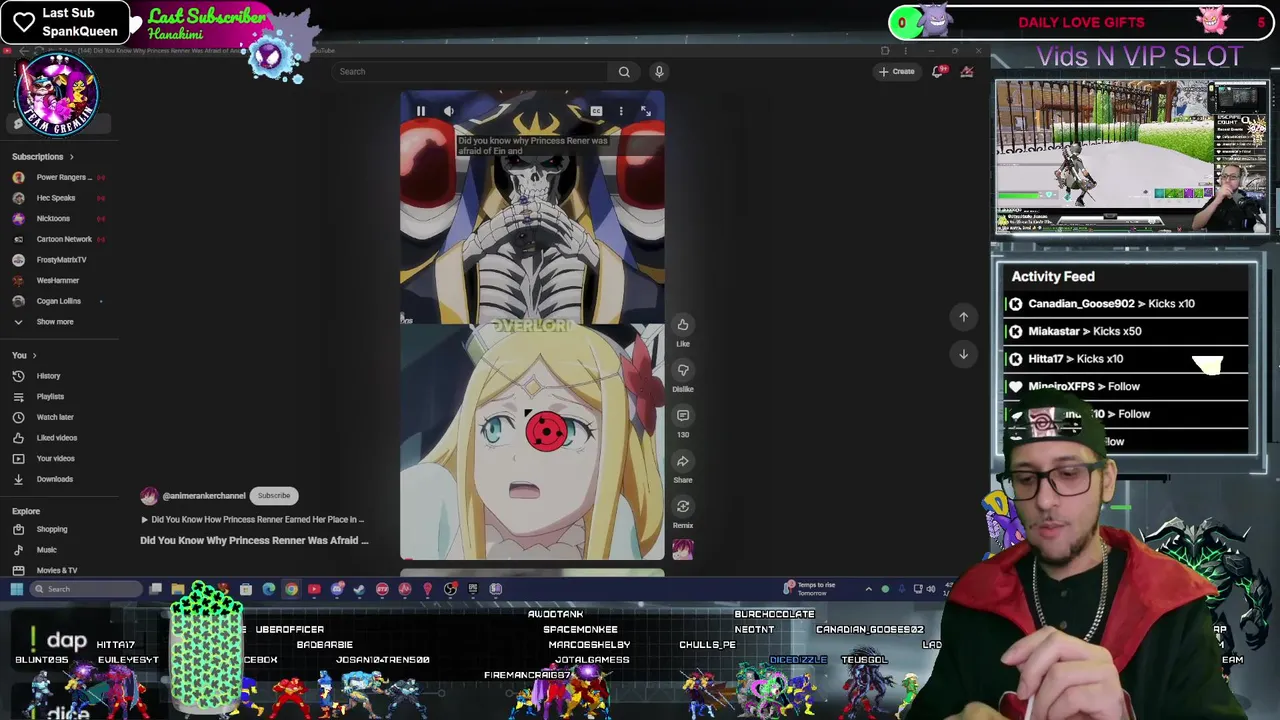Open the YouTube app on the taskbar
Viewport: 1280px width, 720px height.
pyautogui.click(x=314, y=589)
